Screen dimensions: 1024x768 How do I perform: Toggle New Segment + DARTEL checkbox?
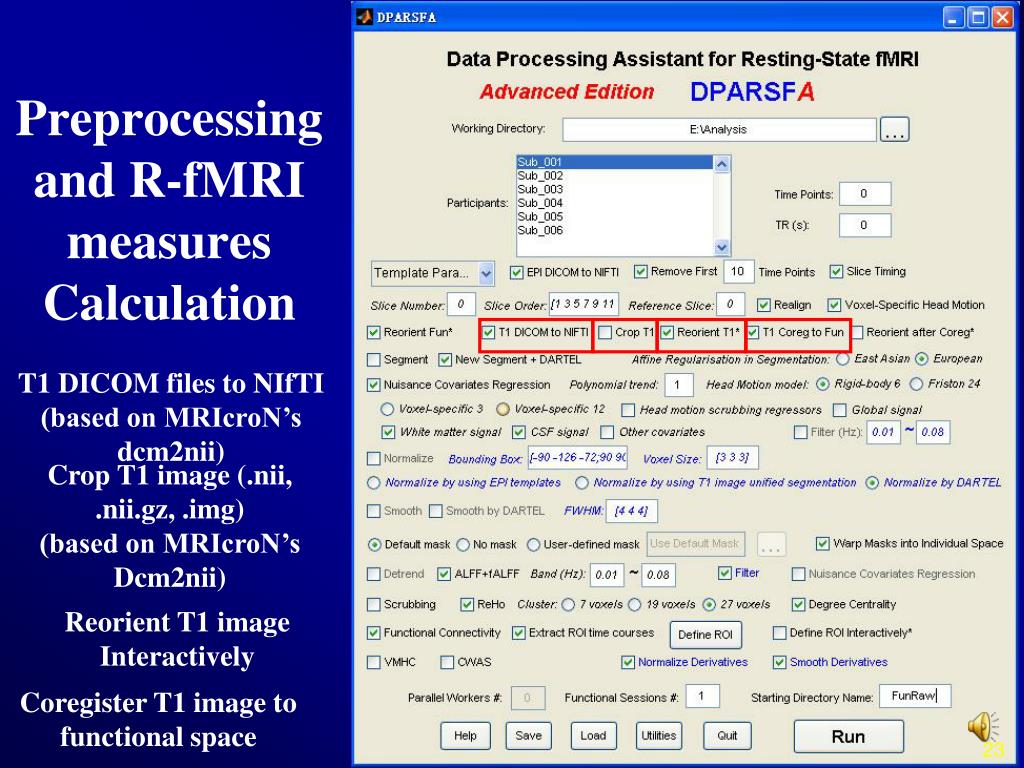(x=445, y=360)
